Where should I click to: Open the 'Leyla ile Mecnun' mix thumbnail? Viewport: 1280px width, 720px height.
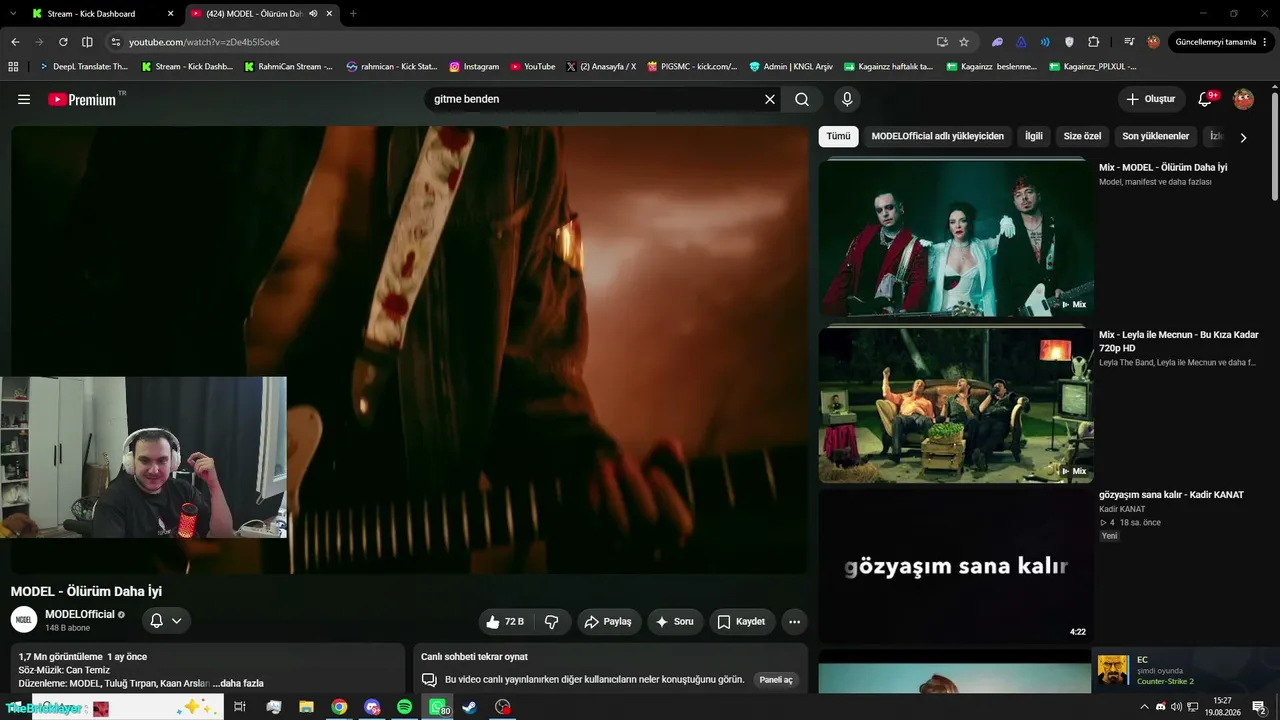click(x=956, y=404)
